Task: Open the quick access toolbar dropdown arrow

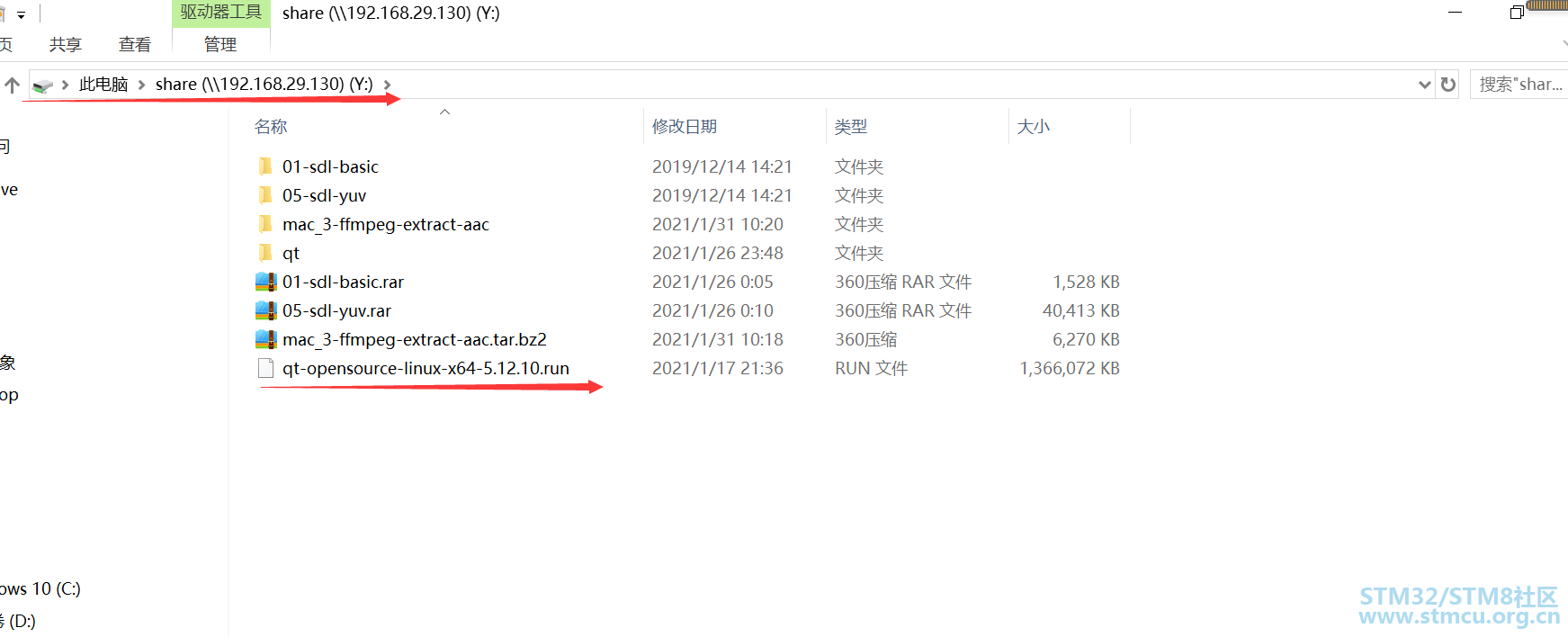Action: [x=21, y=15]
